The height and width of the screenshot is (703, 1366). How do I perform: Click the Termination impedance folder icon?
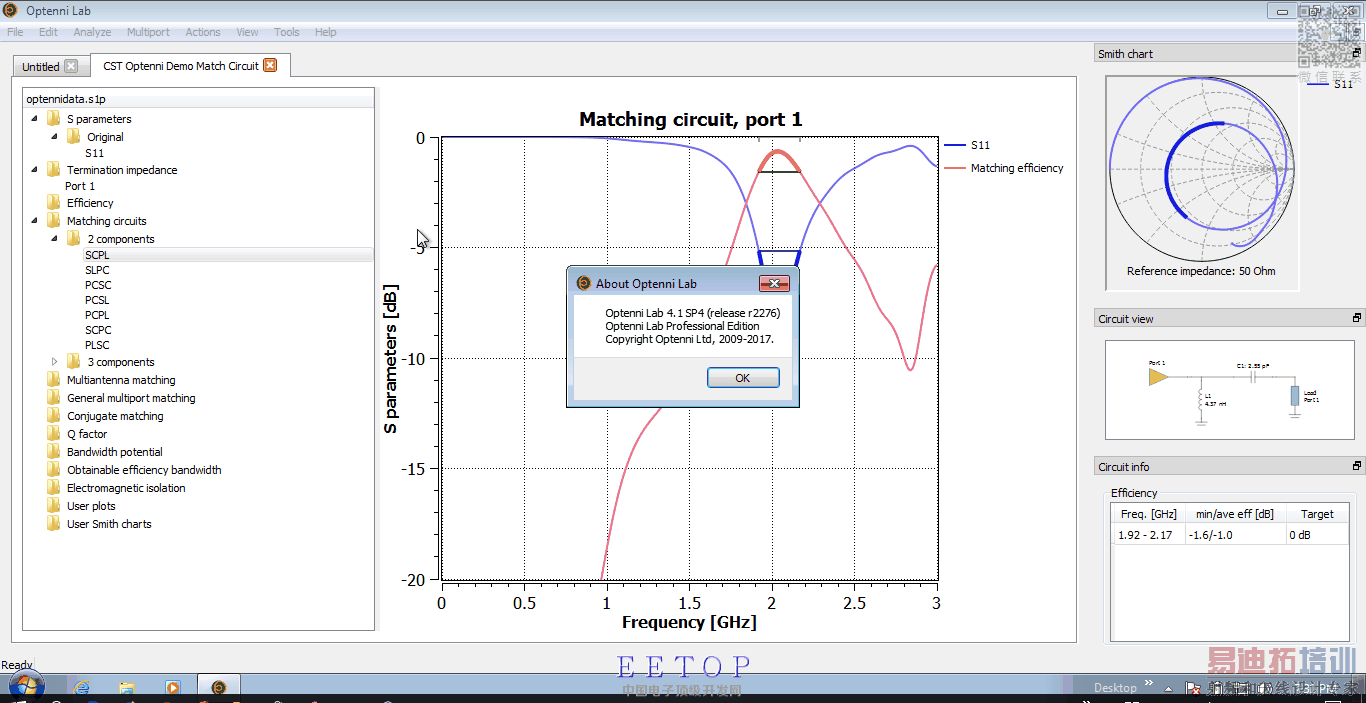pos(53,170)
